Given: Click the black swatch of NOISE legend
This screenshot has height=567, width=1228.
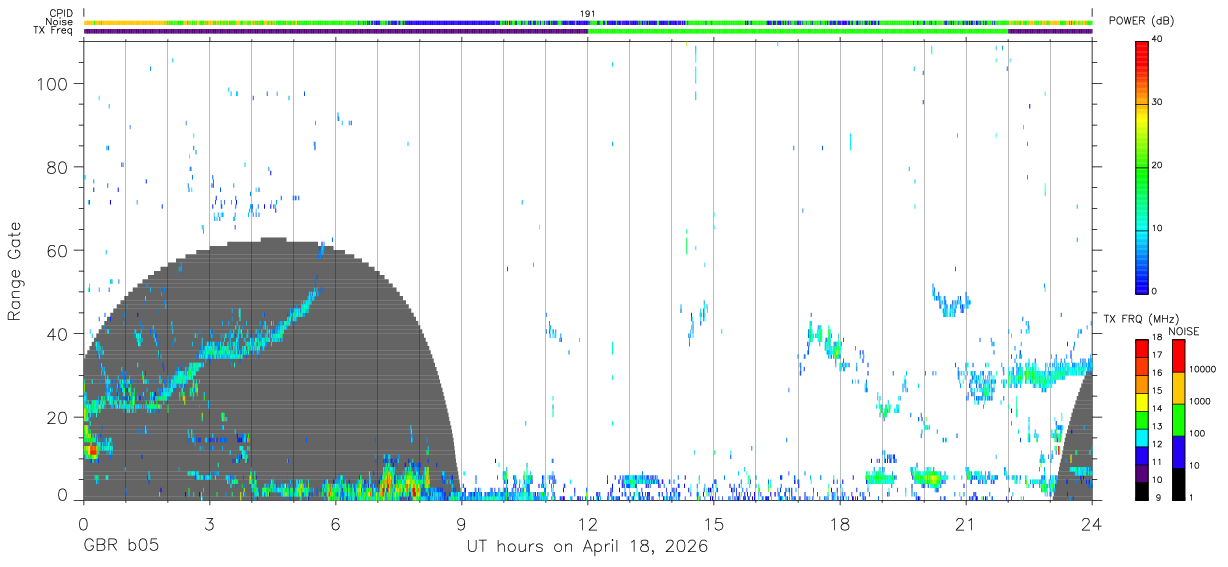Looking at the screenshot, I should [1179, 484].
